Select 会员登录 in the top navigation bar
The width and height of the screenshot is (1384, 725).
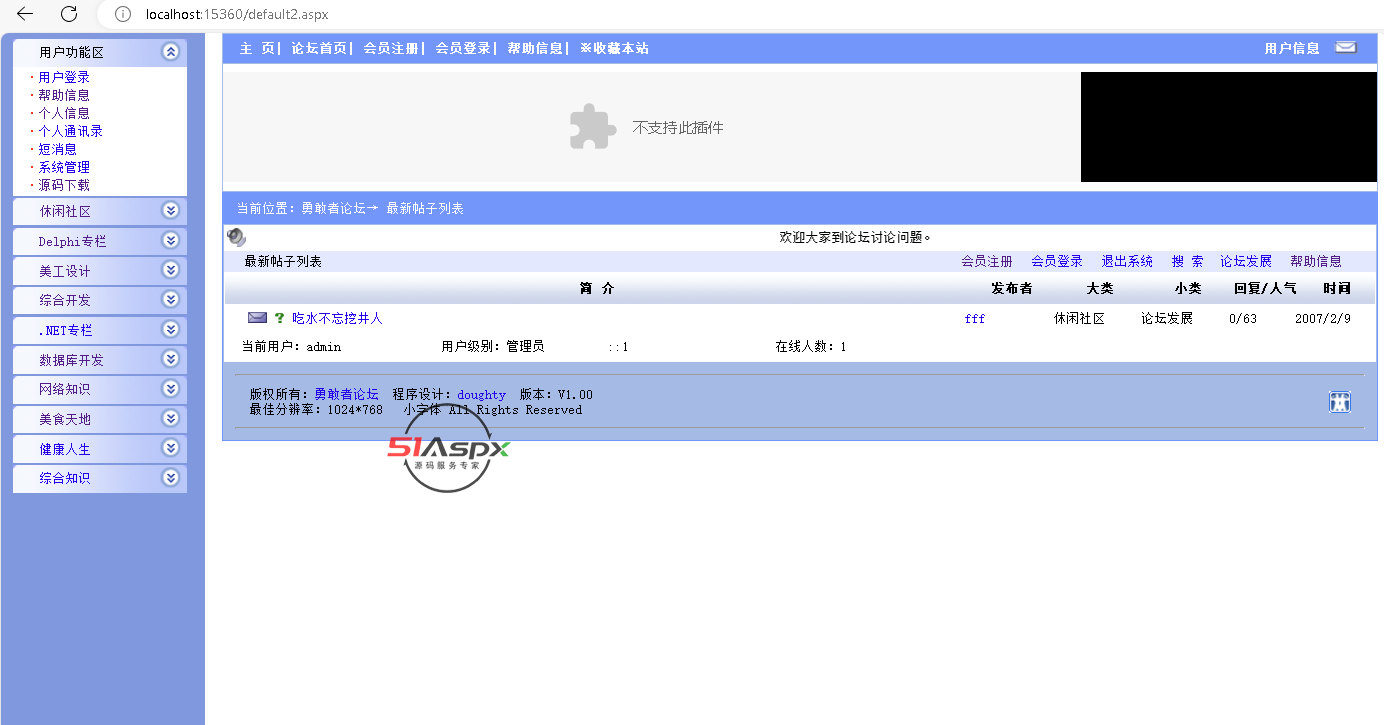(x=463, y=48)
